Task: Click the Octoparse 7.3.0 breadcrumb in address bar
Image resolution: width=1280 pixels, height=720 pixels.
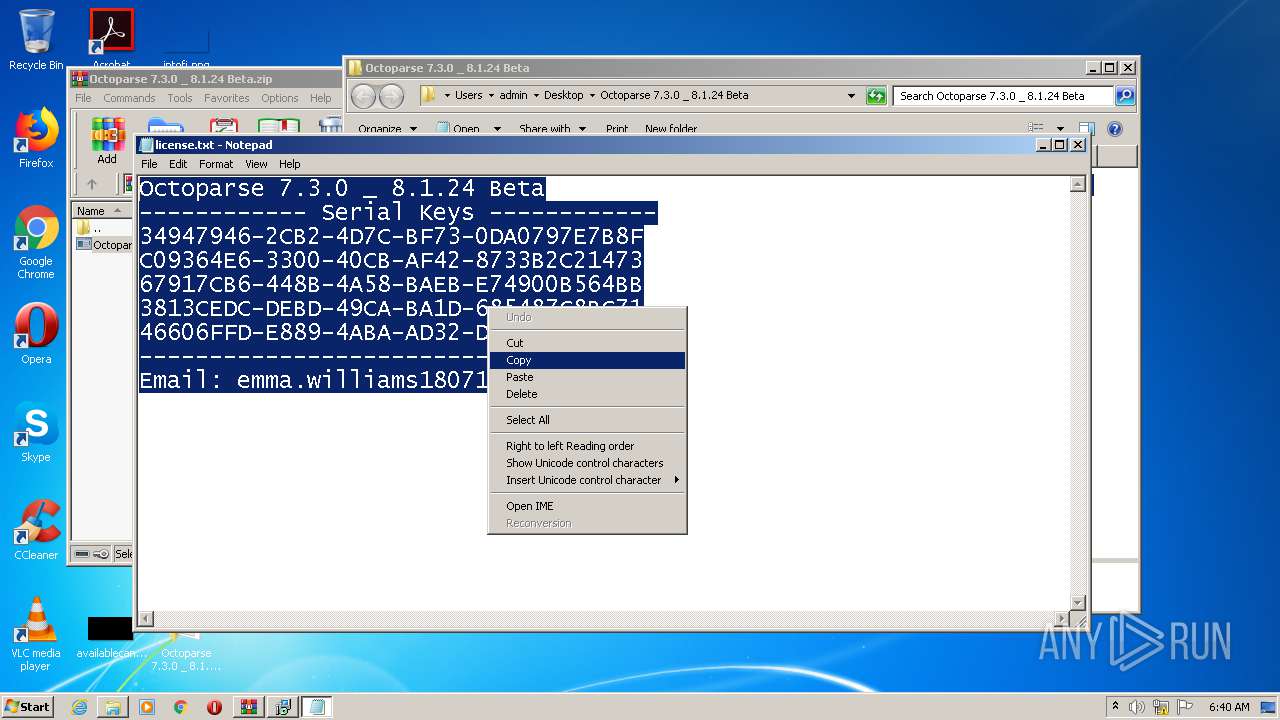Action: pyautogui.click(x=674, y=95)
